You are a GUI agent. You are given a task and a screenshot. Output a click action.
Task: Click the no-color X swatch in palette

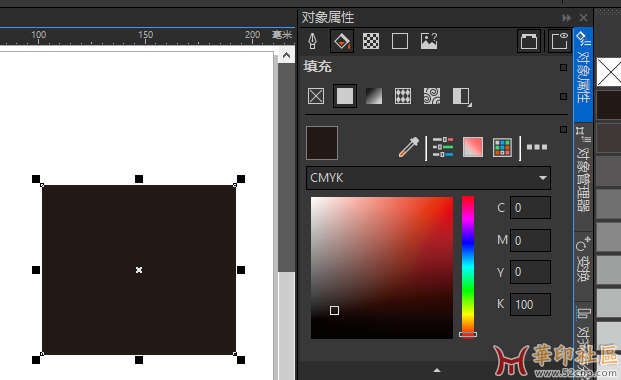point(608,72)
